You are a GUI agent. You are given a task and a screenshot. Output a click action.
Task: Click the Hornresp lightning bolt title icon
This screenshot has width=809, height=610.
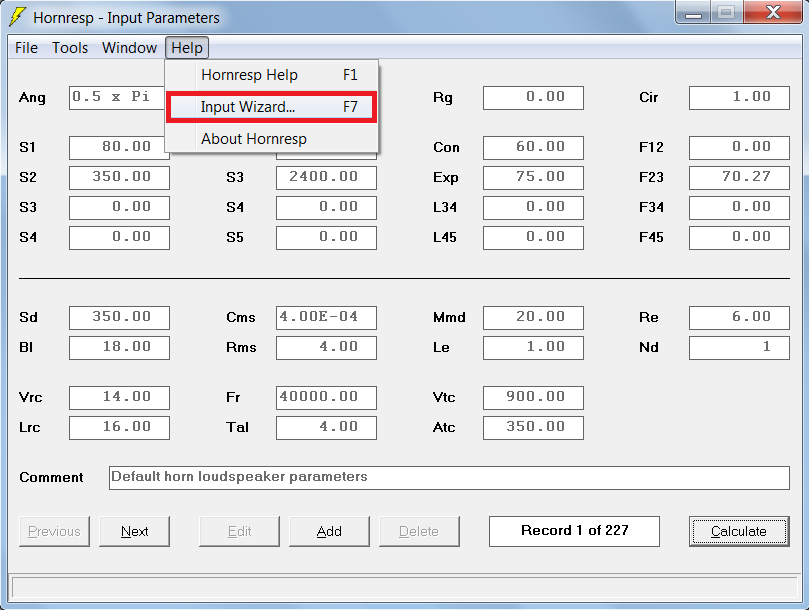[x=17, y=17]
